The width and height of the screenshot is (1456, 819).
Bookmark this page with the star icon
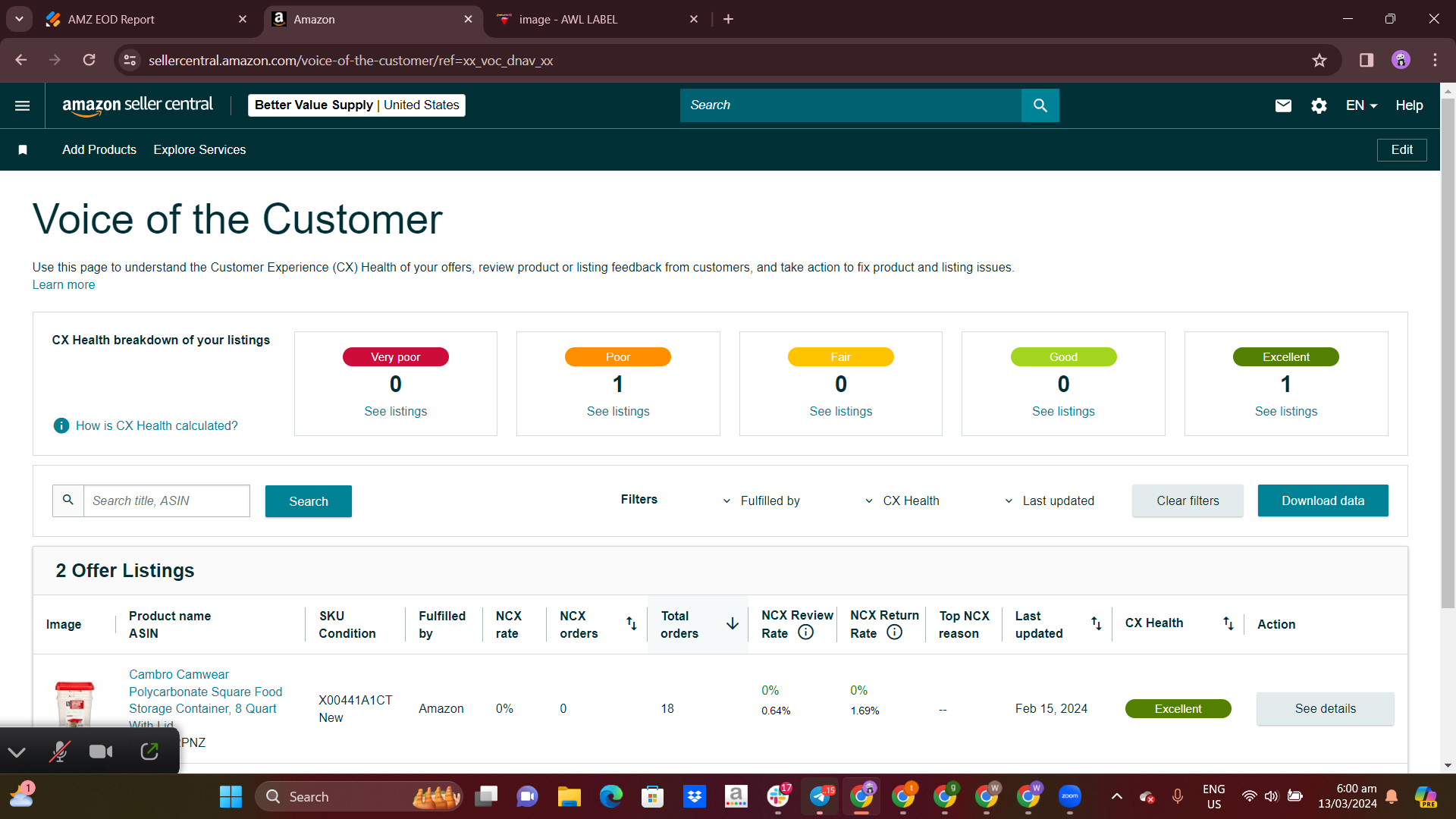pyautogui.click(x=1319, y=60)
